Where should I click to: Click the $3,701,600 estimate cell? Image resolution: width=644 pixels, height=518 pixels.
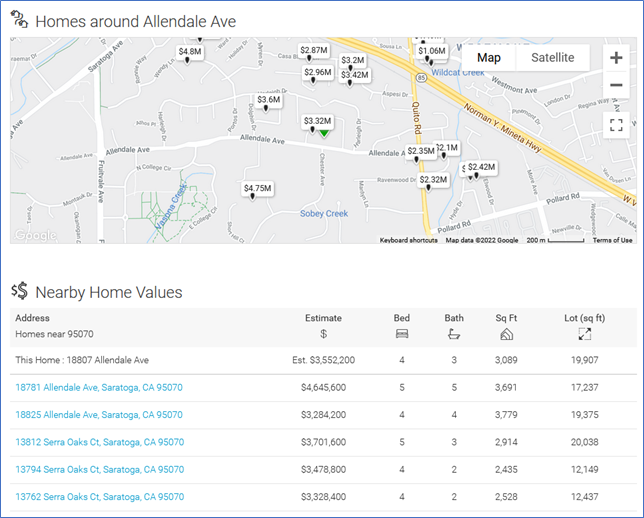(323, 442)
